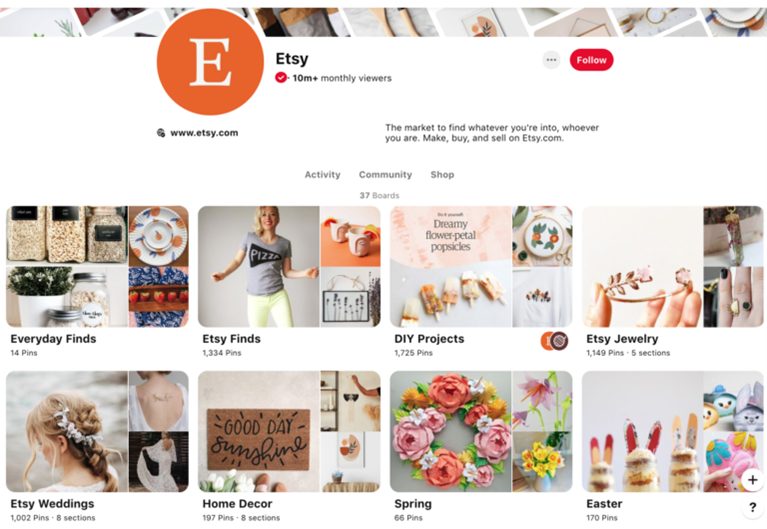This screenshot has width=767, height=529.
Task: Open the Etsy Weddings board
Action: tap(97, 431)
